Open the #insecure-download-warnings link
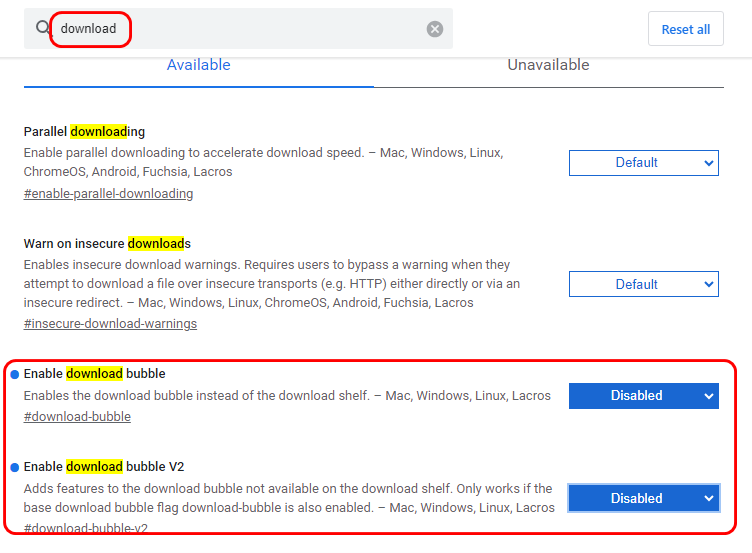752x553 pixels. click(x=110, y=324)
